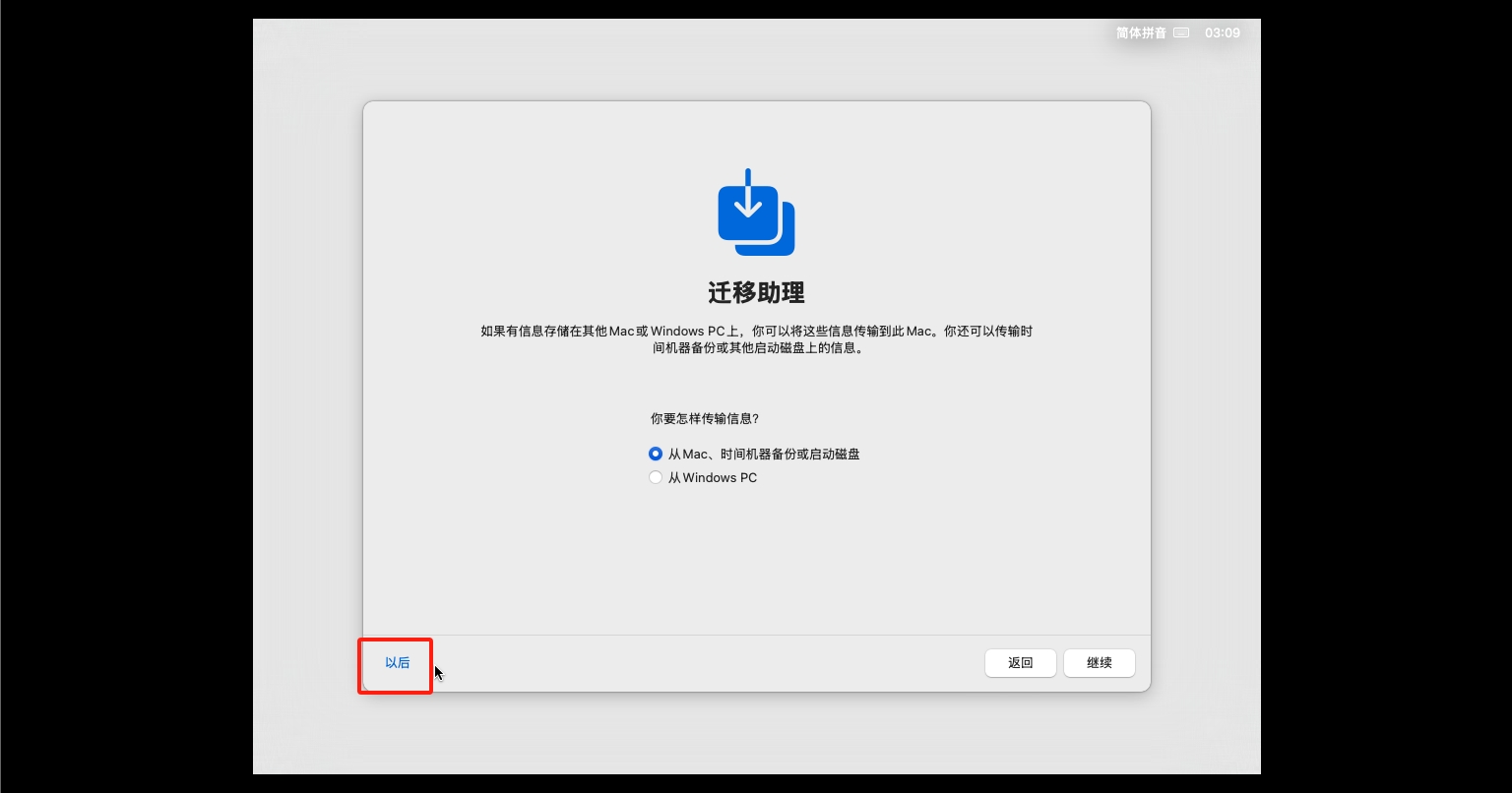Click the 你要怎样传输信息？ question text
The width and height of the screenshot is (1512, 793).
pyautogui.click(x=705, y=418)
